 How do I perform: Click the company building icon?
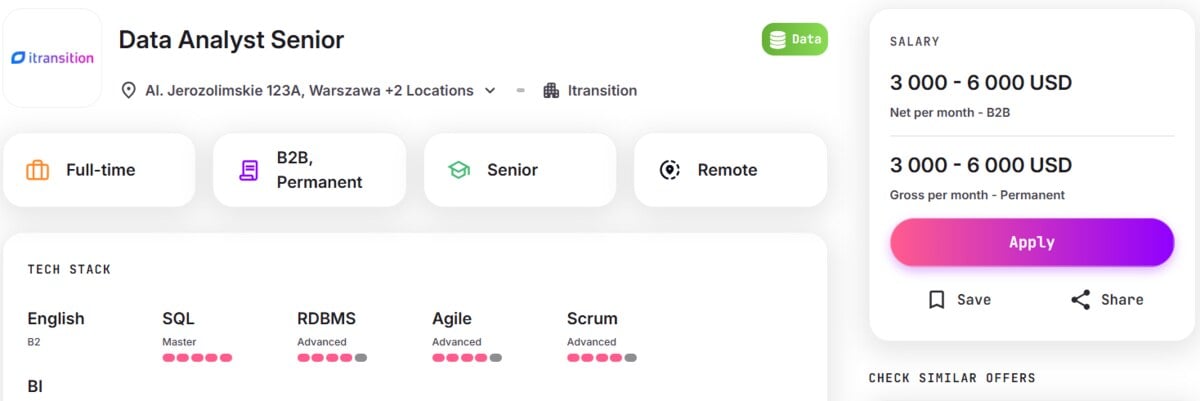pos(551,90)
